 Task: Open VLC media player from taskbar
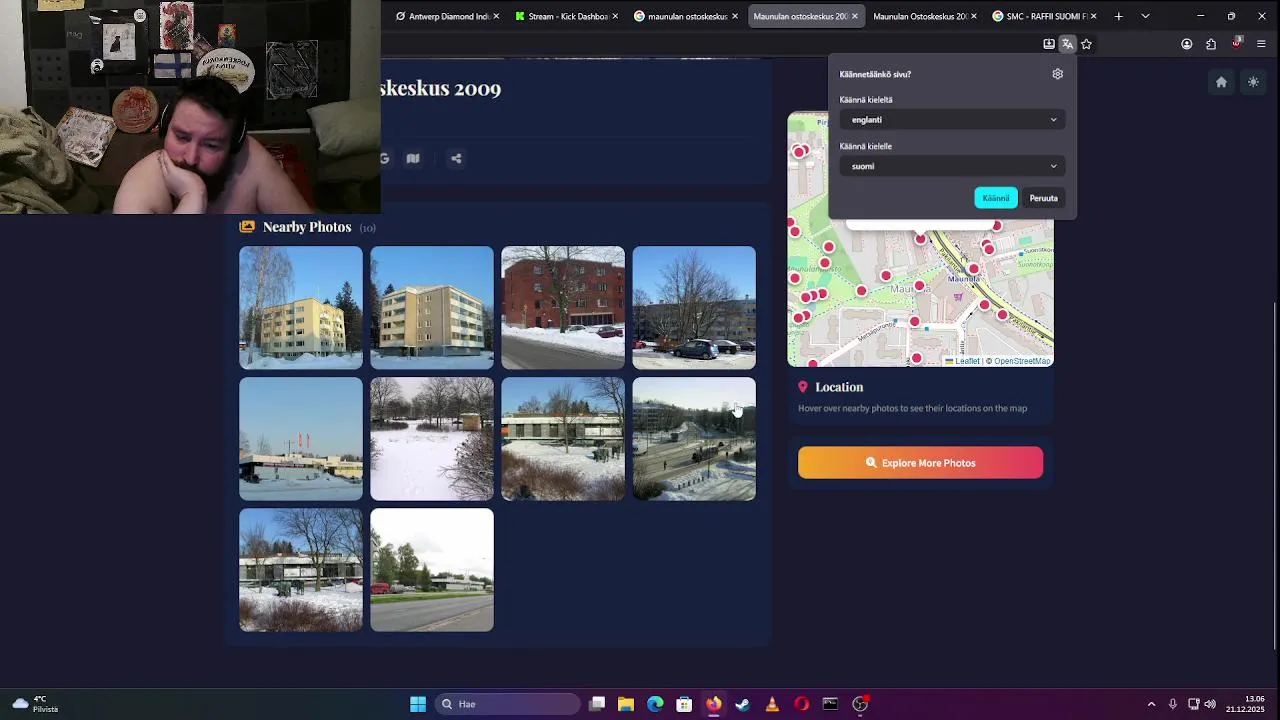click(772, 704)
